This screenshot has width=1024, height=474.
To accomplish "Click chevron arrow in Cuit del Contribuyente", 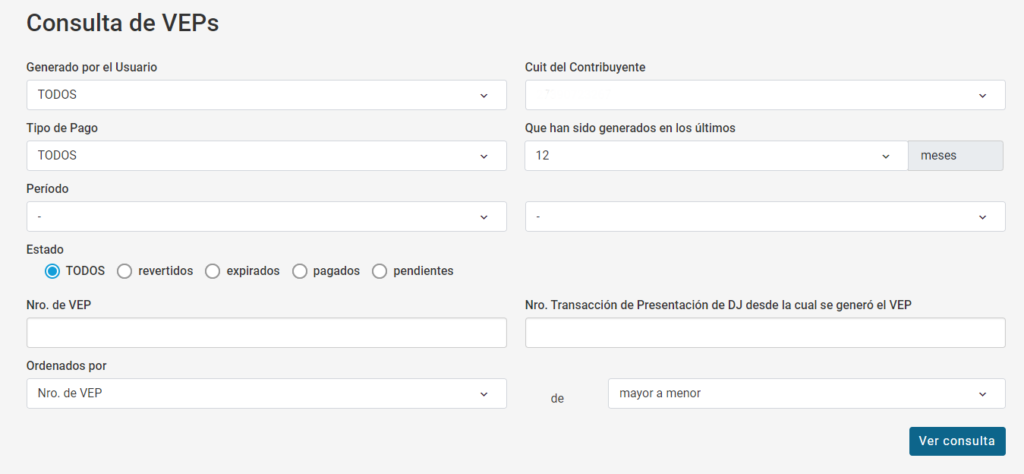I will (x=982, y=95).
